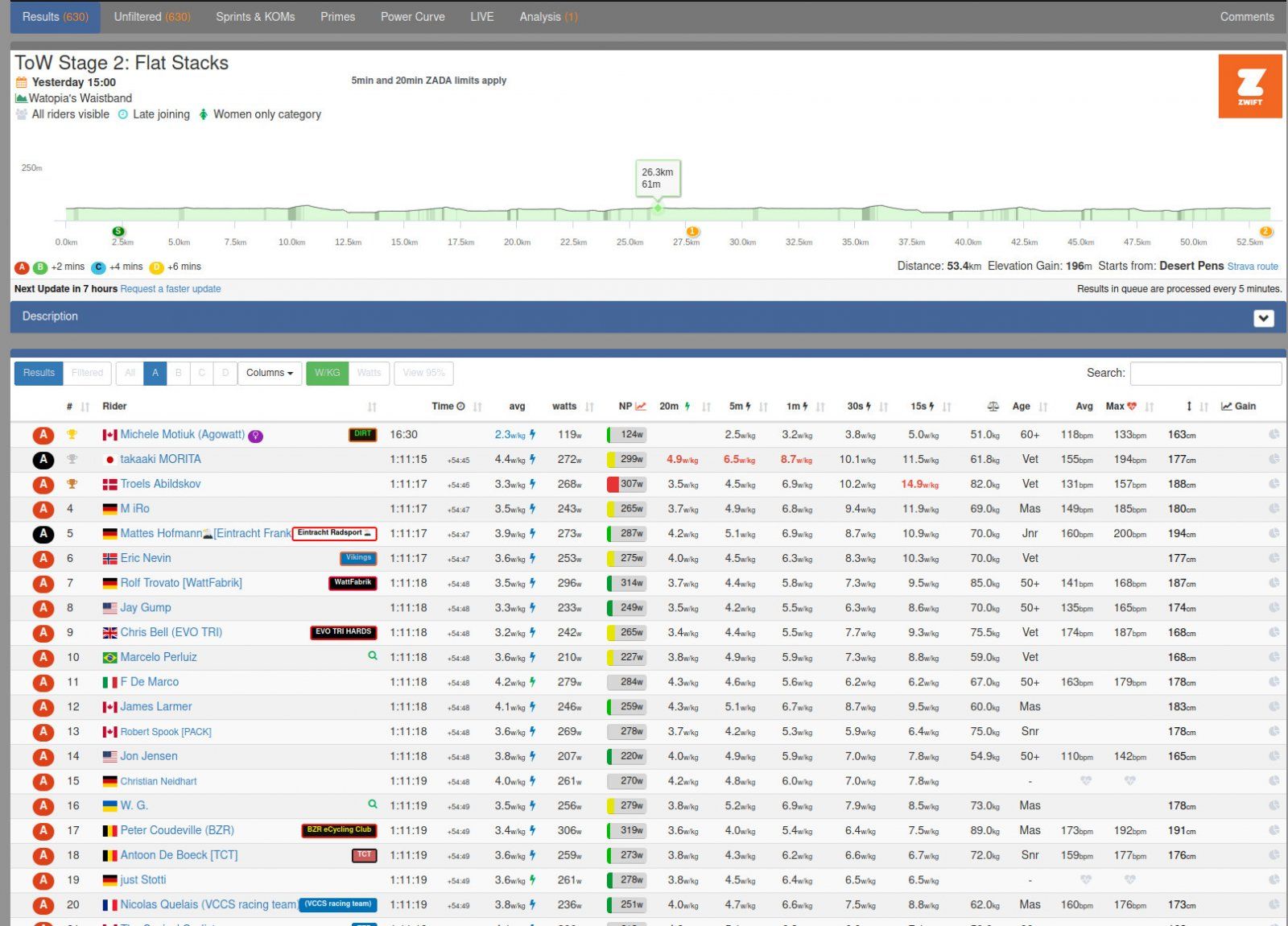Click the Request a faster update link
This screenshot has height=926, width=1288.
coord(171,289)
